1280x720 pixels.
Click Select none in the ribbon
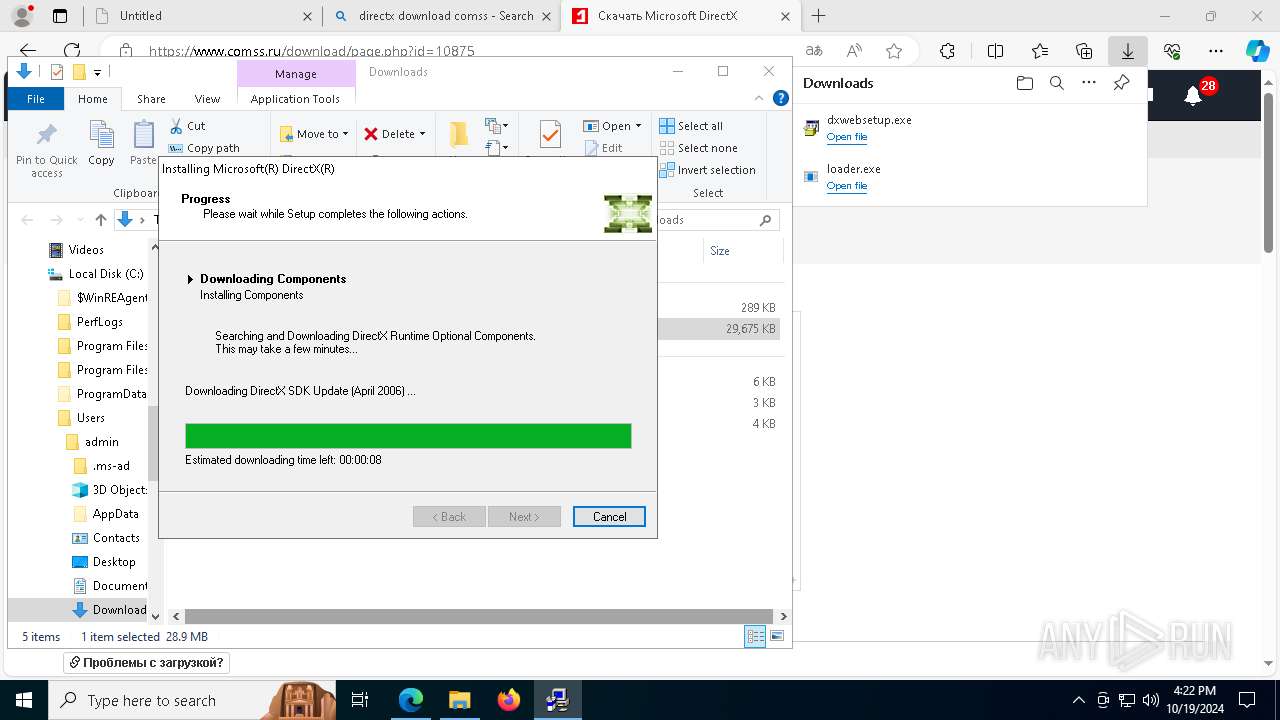698,148
